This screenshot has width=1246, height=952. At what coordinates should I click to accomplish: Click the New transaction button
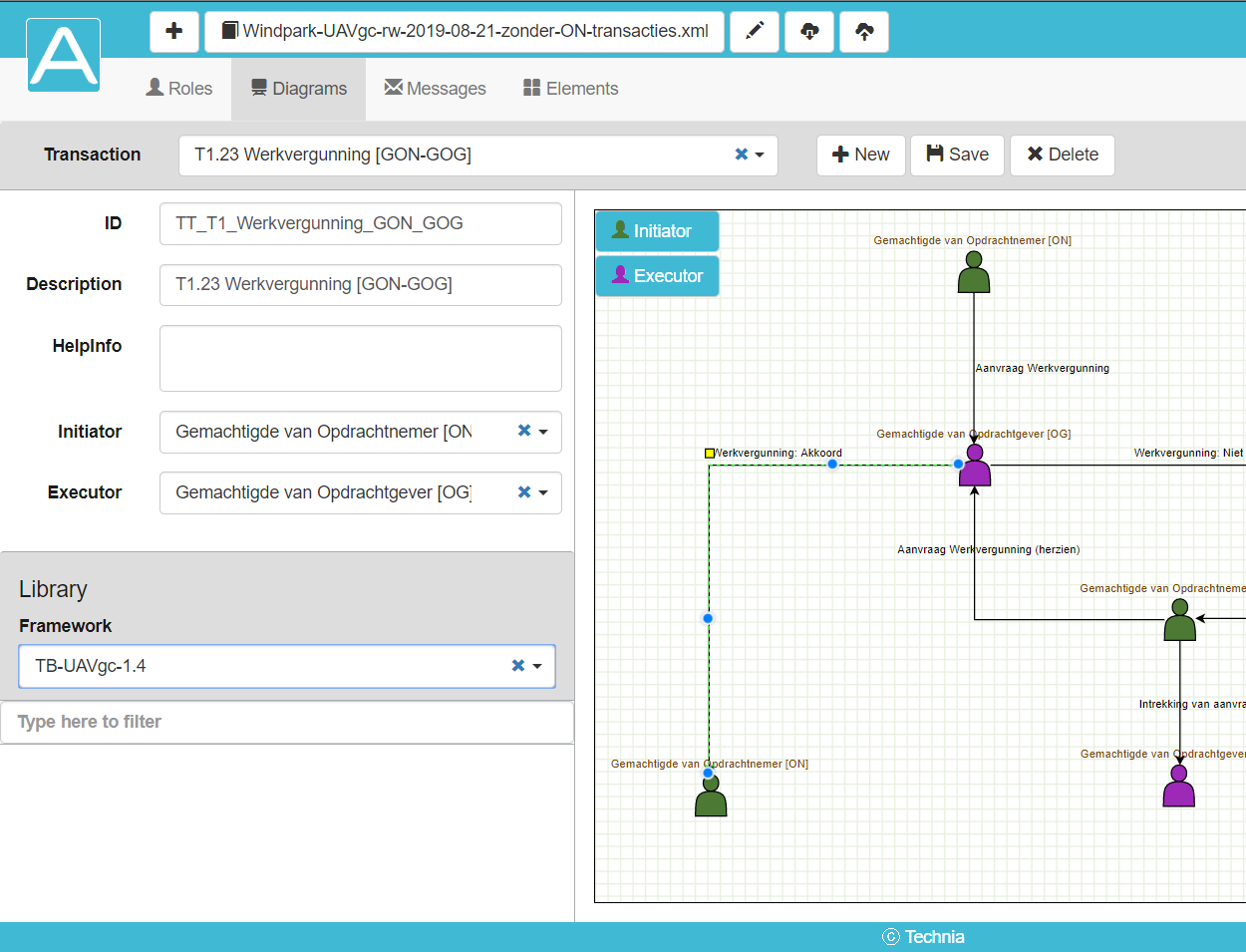[861, 155]
